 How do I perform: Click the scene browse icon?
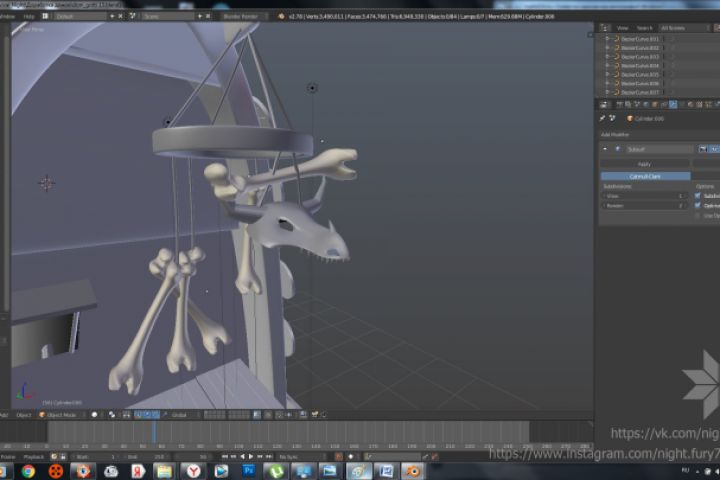(x=132, y=16)
